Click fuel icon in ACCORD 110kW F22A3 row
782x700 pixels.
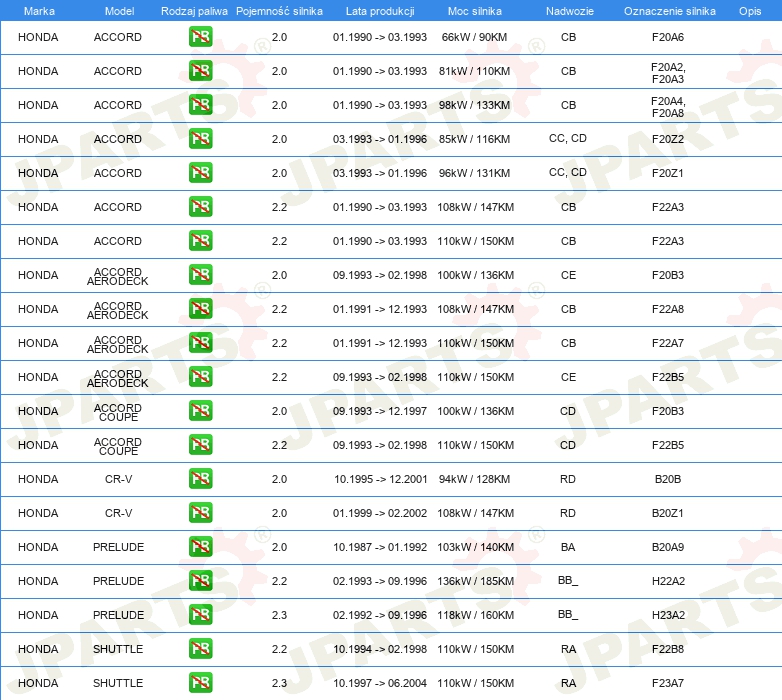pos(200,241)
